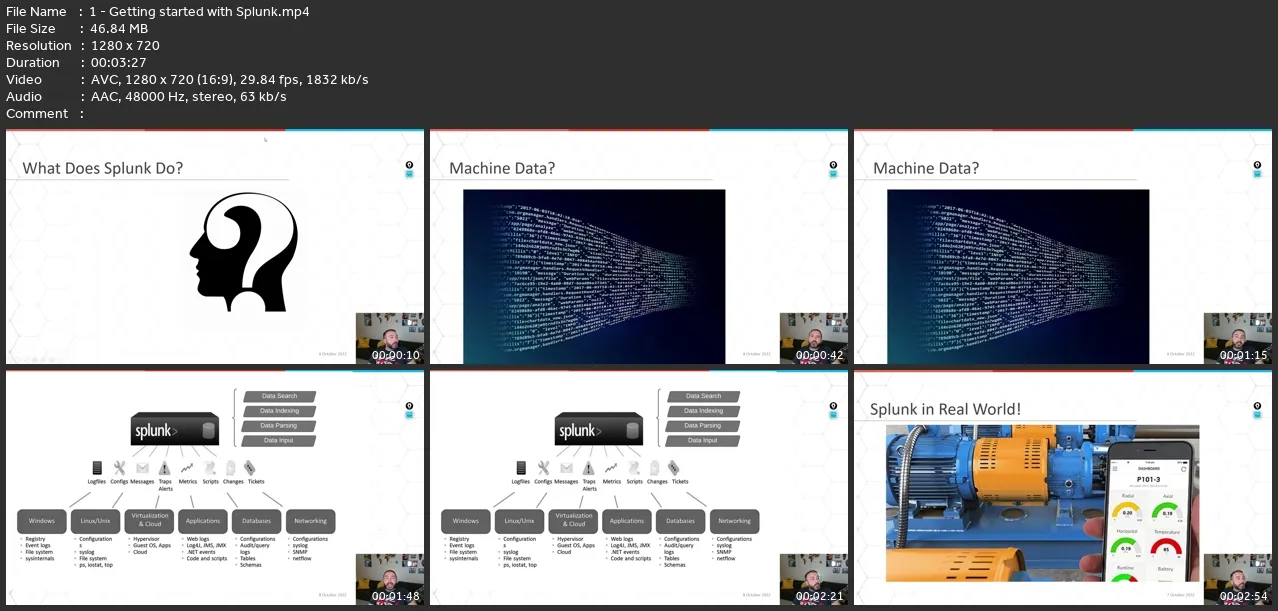
Task: Click the 00:01:15 timestamp label
Action: pos(1243,355)
